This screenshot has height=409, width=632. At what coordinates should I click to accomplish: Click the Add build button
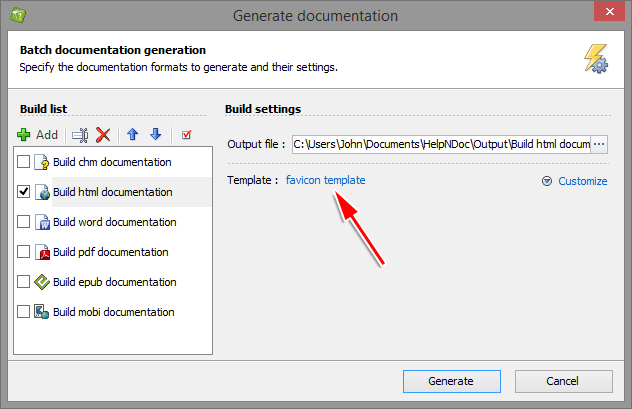pyautogui.click(x=37, y=135)
